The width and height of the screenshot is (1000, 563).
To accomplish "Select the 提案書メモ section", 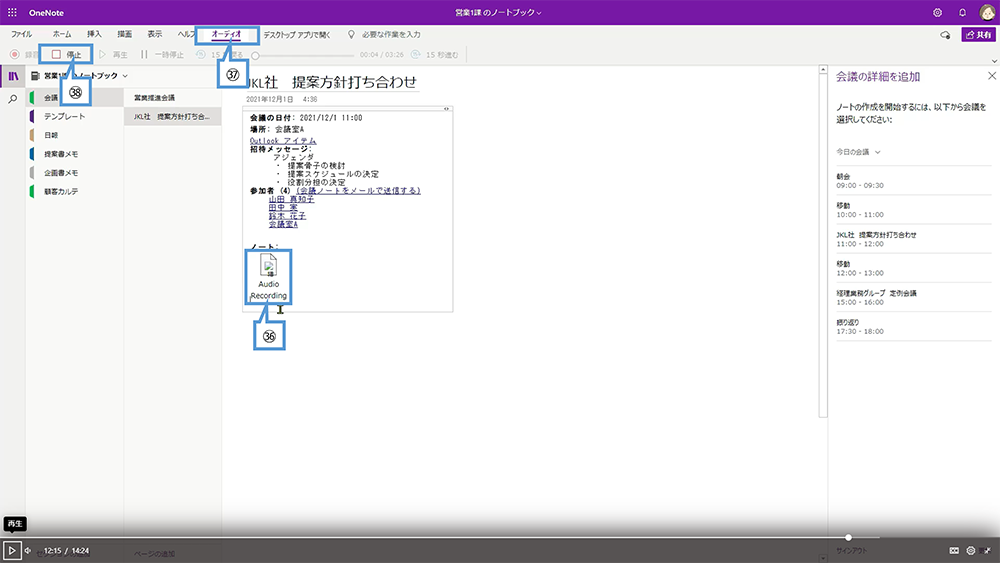I will pyautogui.click(x=75, y=154).
